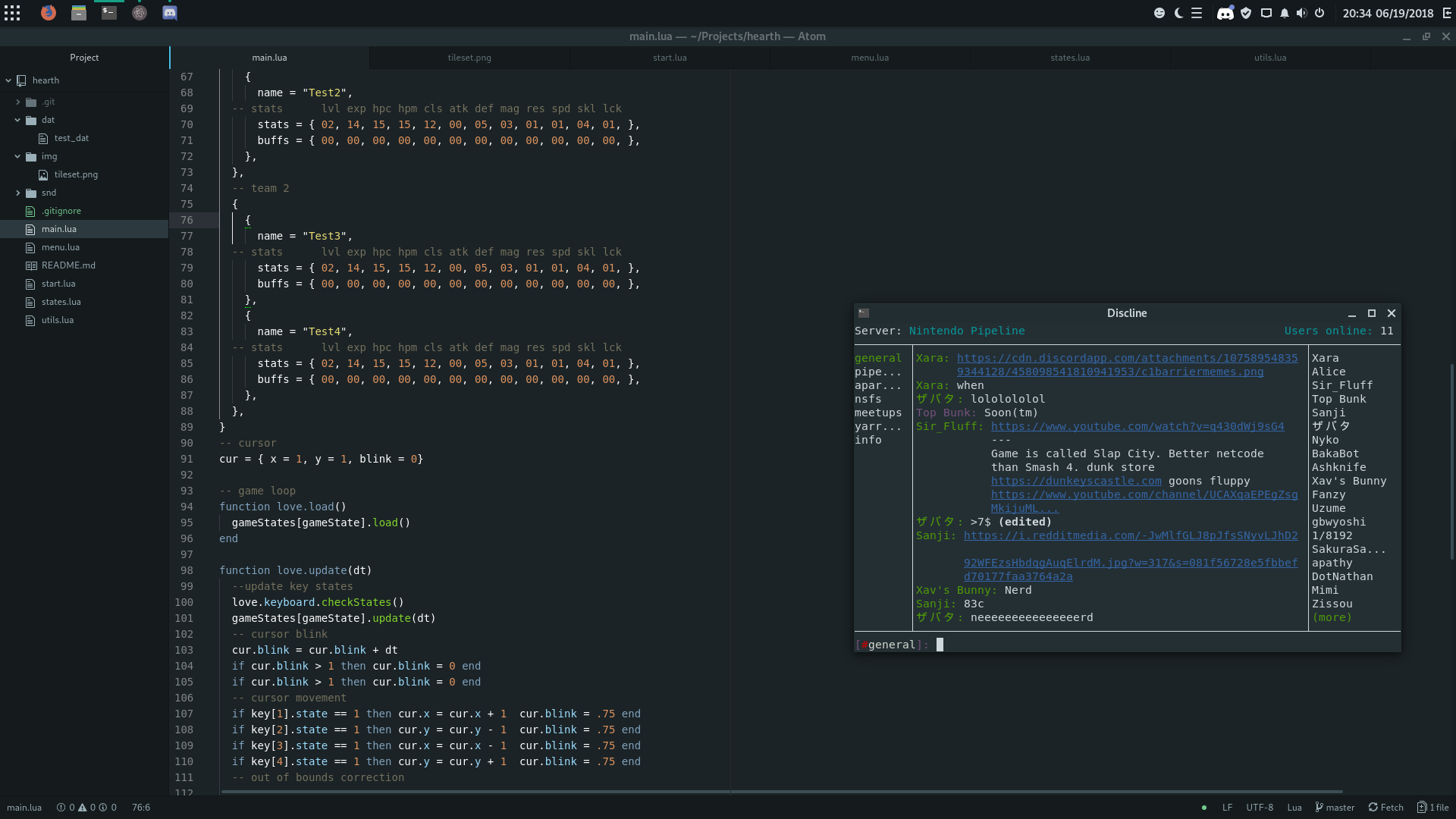Open the applications grid launcher
Screen dimensions: 1456x819
pos(12,13)
